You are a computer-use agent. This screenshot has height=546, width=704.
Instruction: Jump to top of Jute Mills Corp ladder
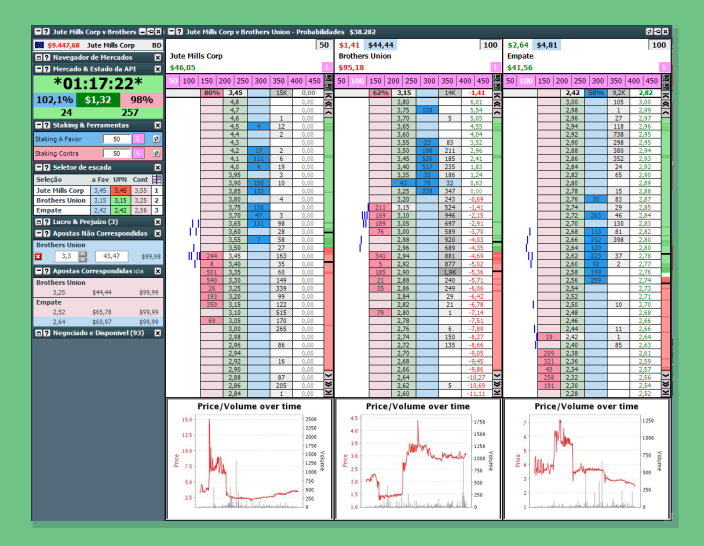point(328,96)
